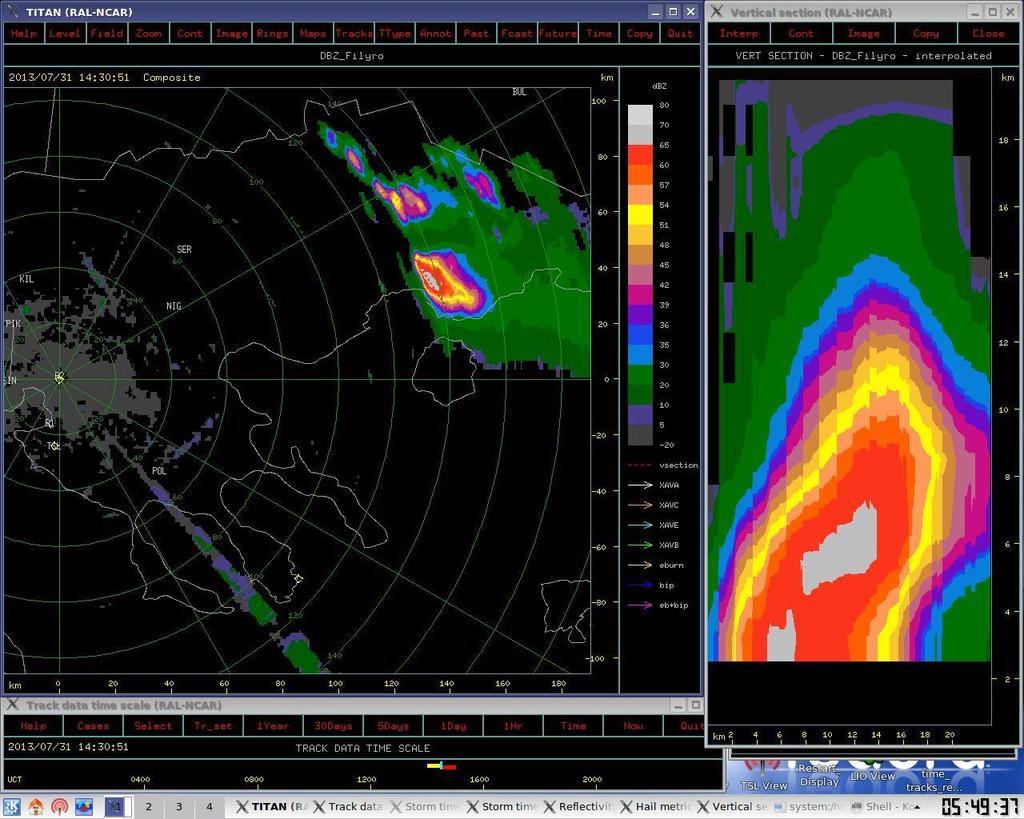Click Now in Track data time scale
The width and height of the screenshot is (1024, 819).
click(633, 726)
